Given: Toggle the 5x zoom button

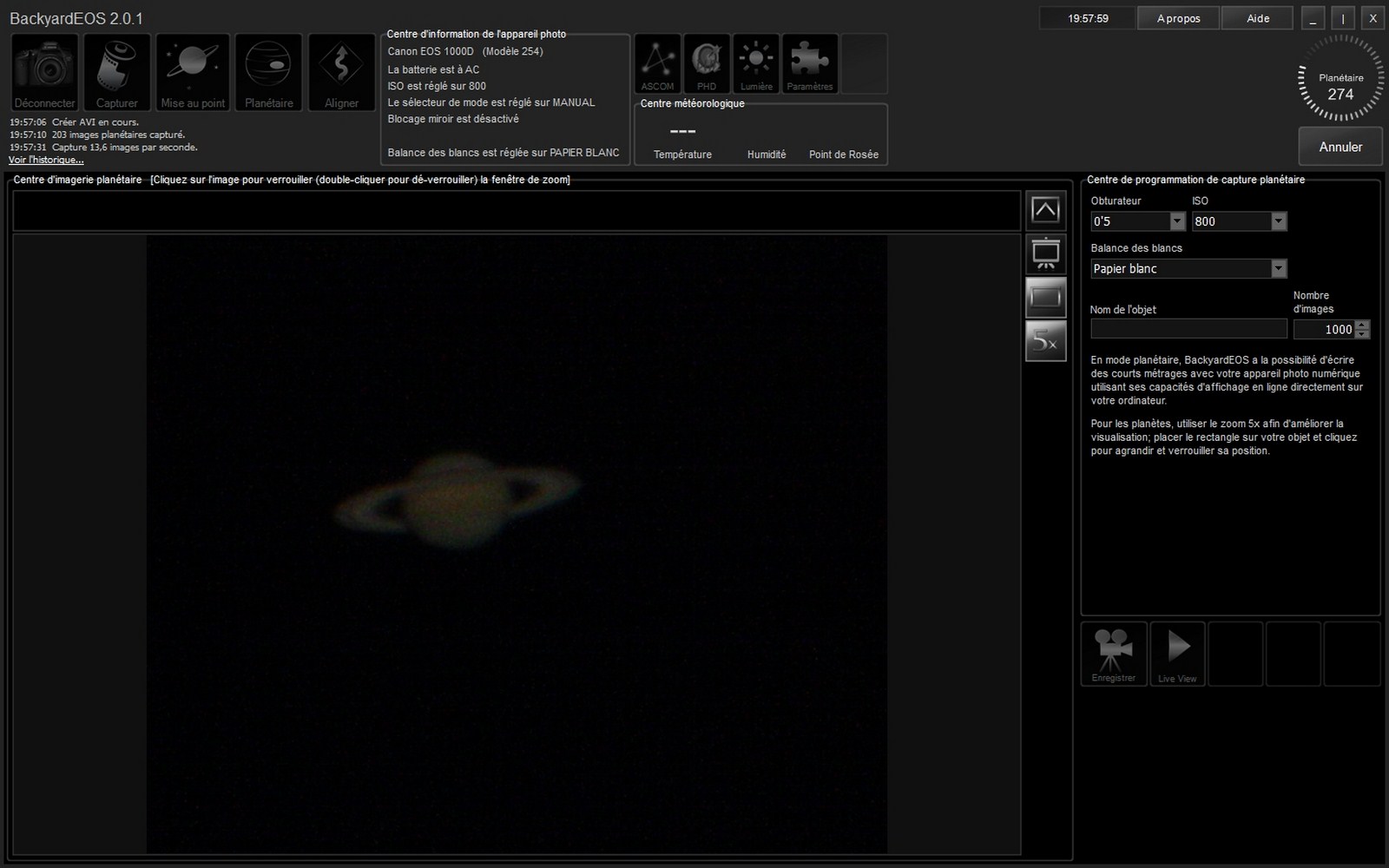Looking at the screenshot, I should 1045,341.
